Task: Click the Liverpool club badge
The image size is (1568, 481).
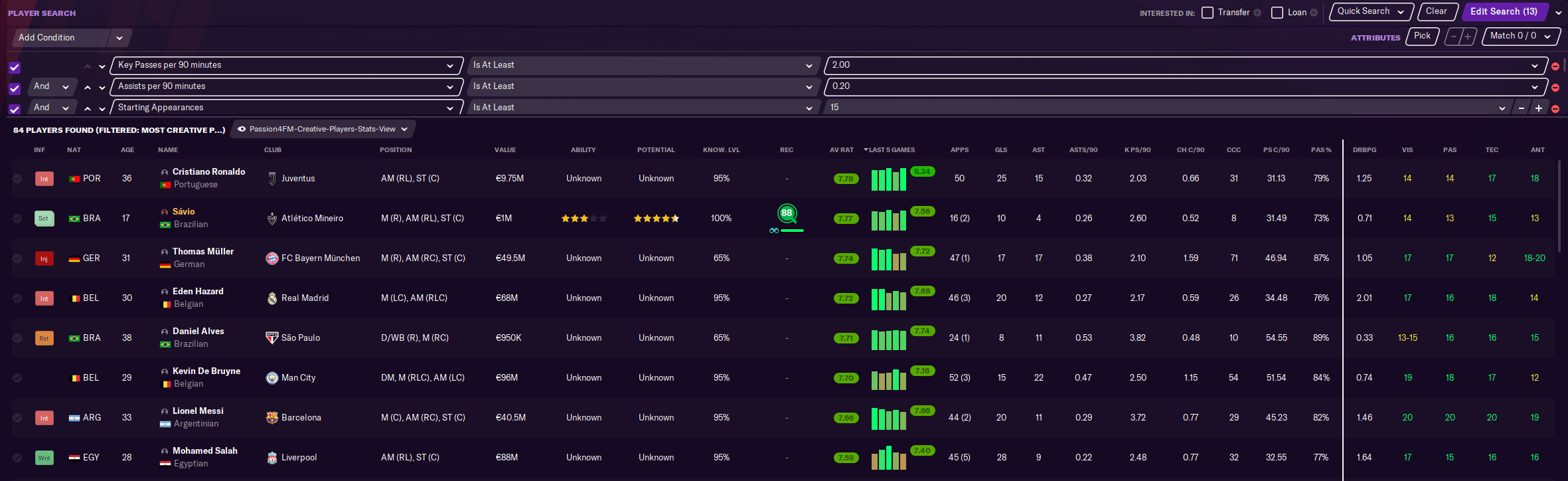Action: coord(272,458)
